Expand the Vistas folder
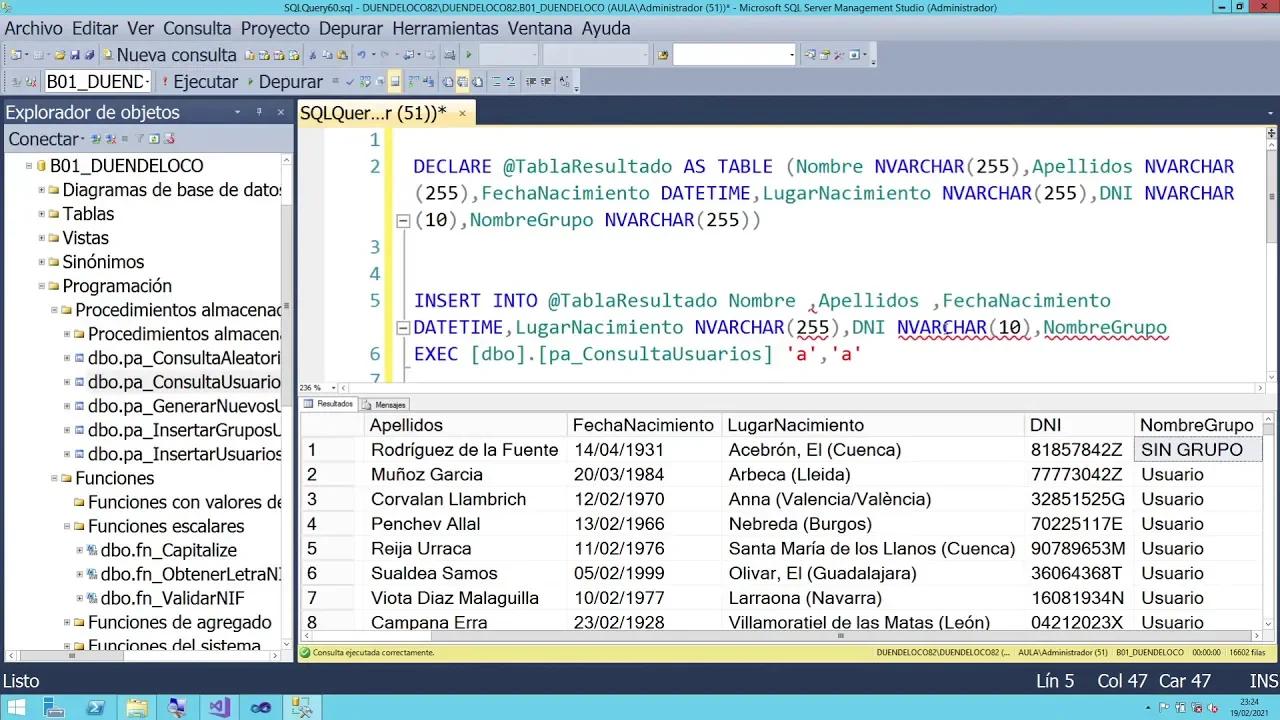This screenshot has height=720, width=1280. point(42,238)
